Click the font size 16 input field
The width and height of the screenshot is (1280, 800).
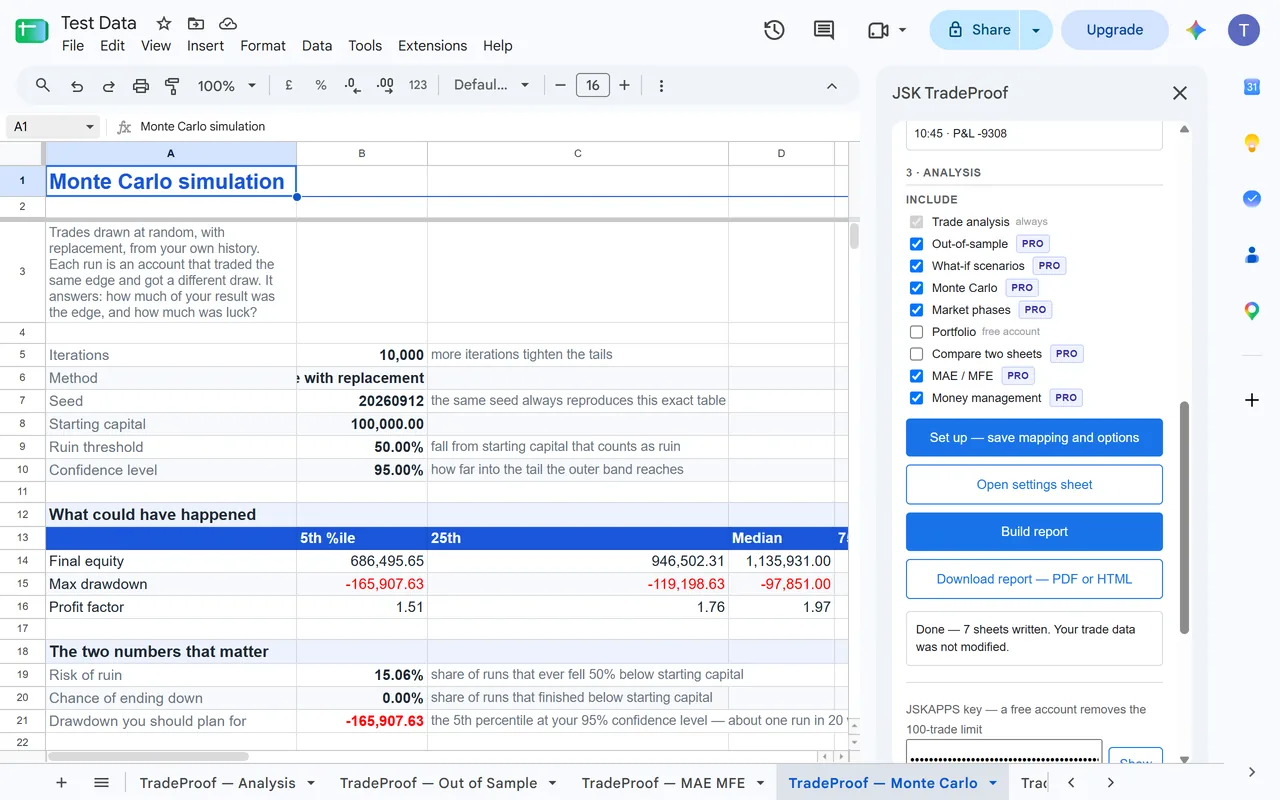[x=593, y=86]
